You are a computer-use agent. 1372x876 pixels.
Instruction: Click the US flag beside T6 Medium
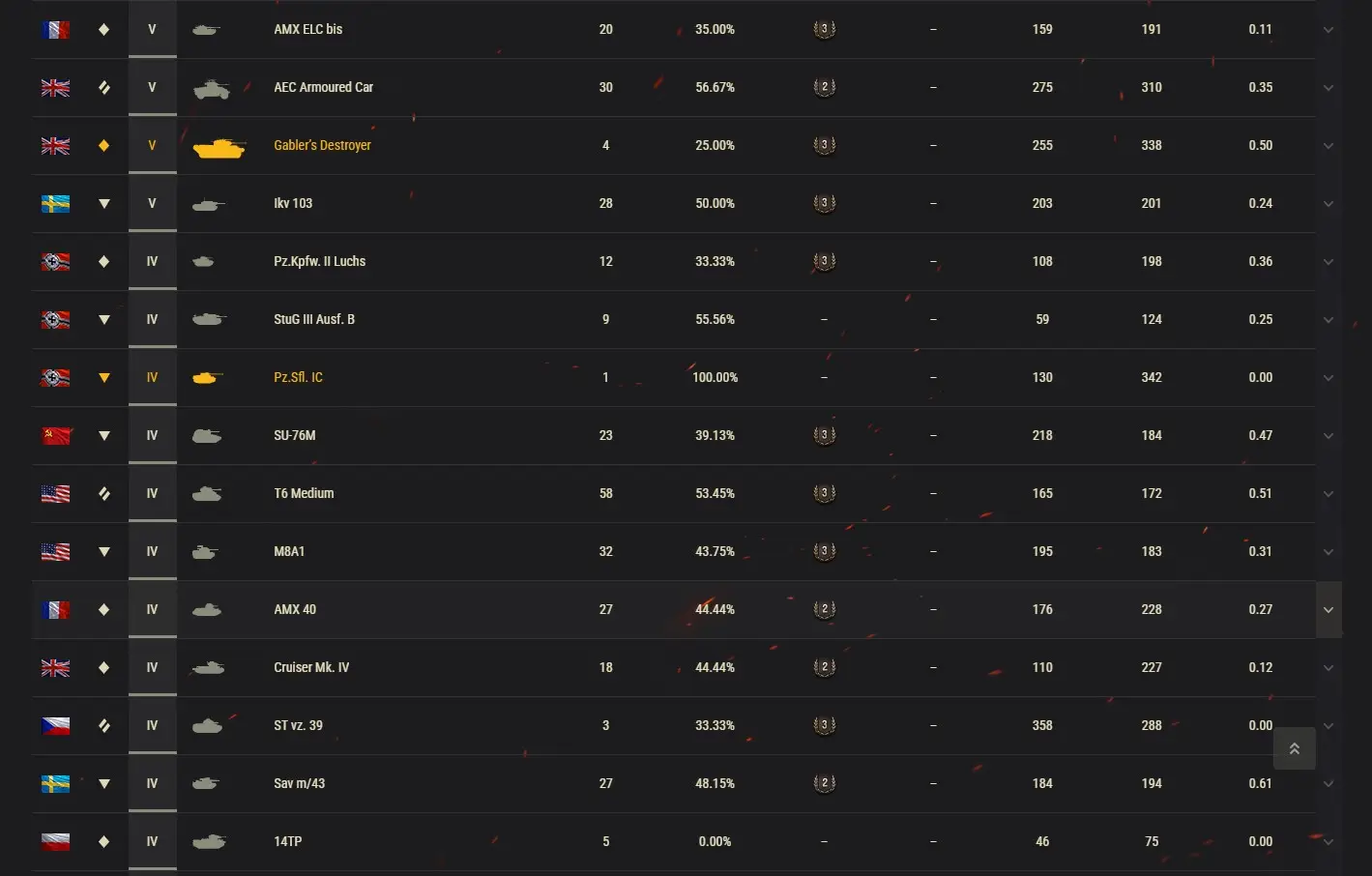55,494
